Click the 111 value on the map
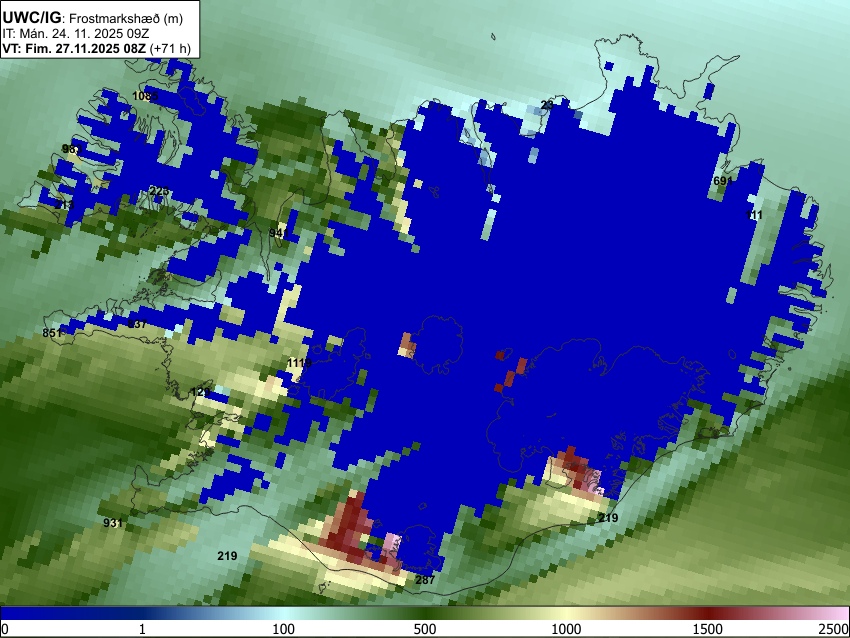Viewport: 850px width, 638px height. point(754,215)
